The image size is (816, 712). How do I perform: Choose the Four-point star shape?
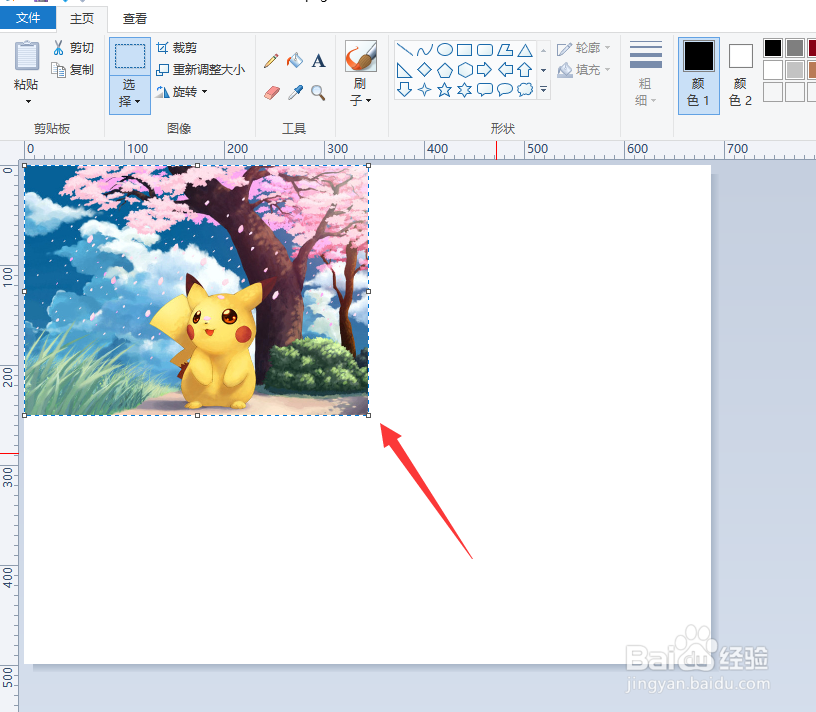point(424,90)
